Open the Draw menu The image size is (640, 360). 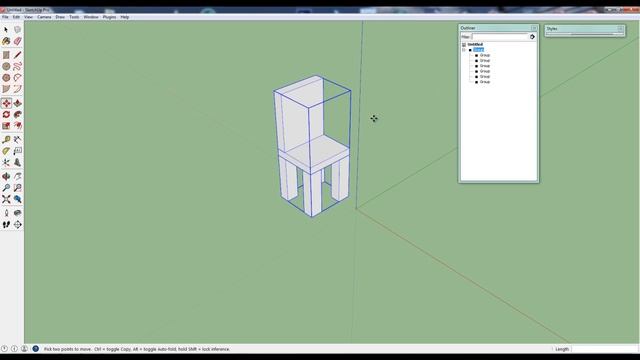coord(60,17)
